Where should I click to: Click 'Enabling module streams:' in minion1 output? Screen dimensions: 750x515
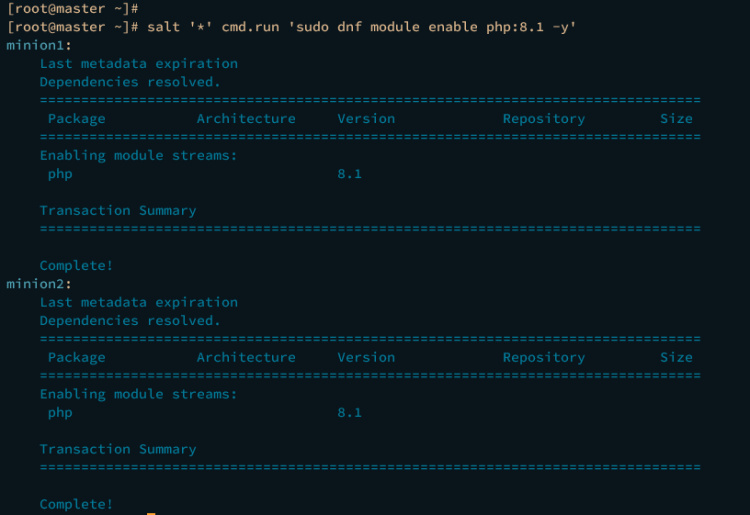pos(138,155)
